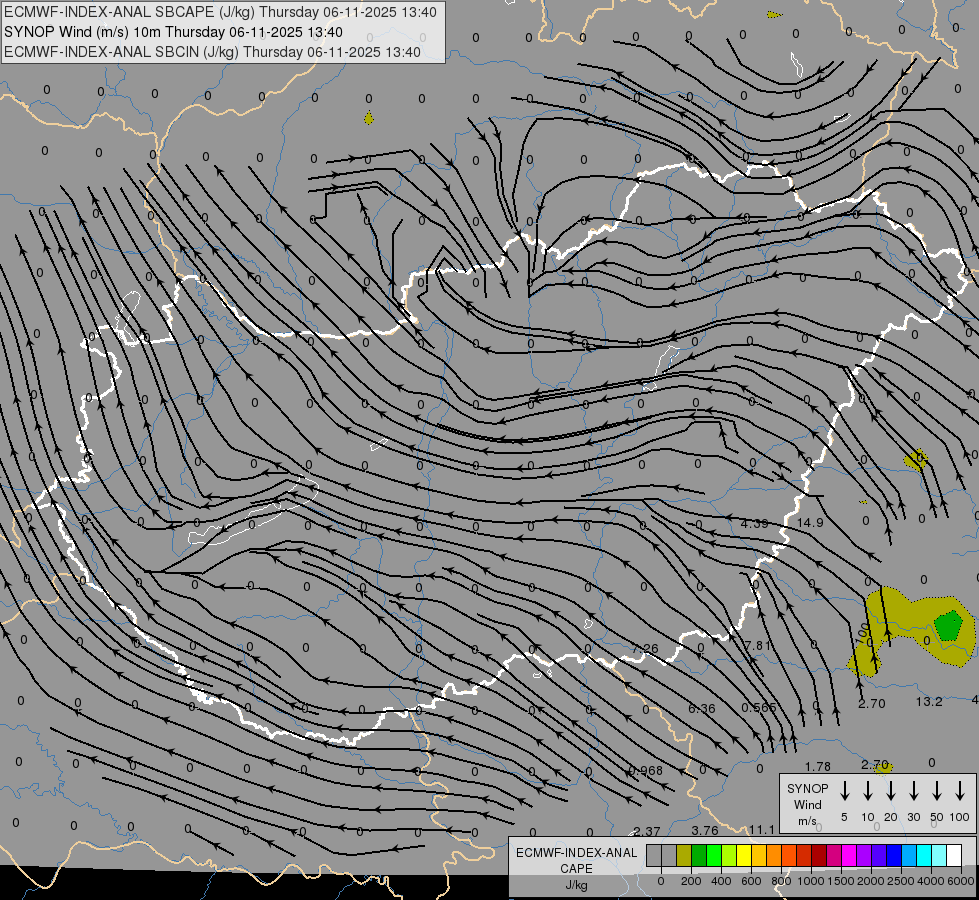Click the 1500 tick label on CAPE scale
This screenshot has height=900, width=979.
click(841, 881)
